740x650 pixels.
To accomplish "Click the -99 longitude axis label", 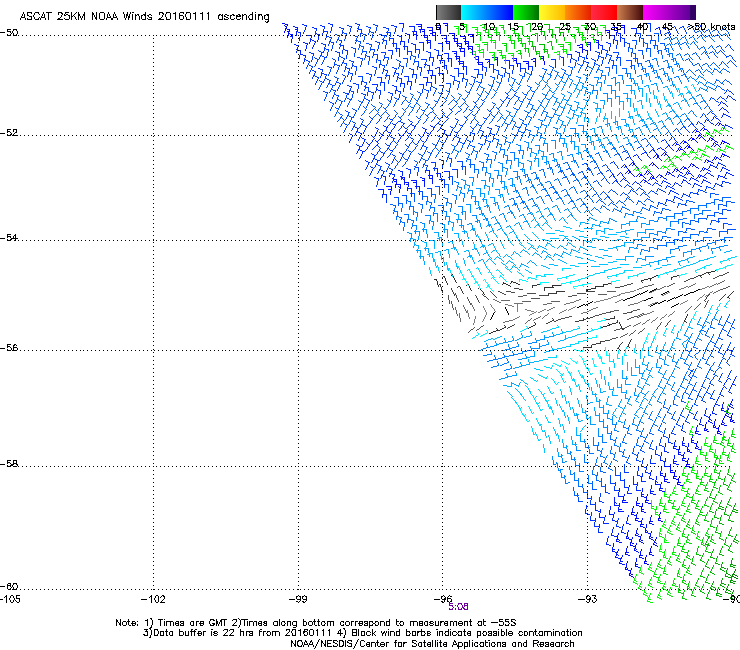I will pyautogui.click(x=298, y=599).
